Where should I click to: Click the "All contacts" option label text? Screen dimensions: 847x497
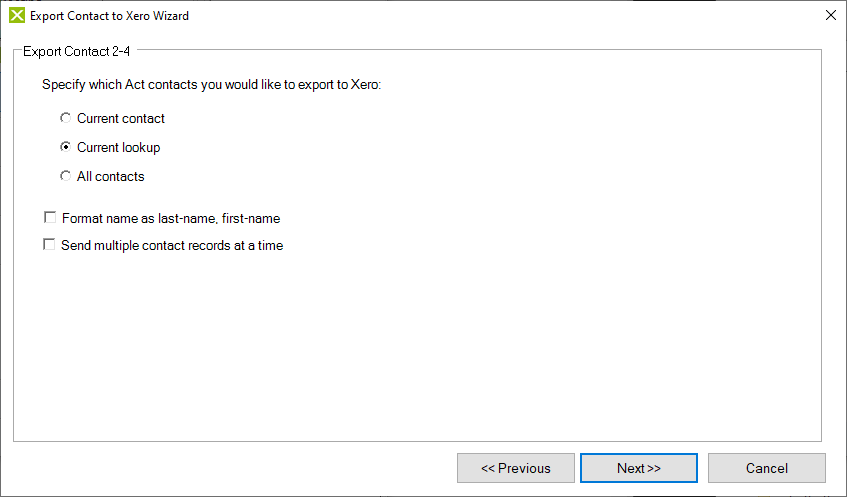[111, 177]
